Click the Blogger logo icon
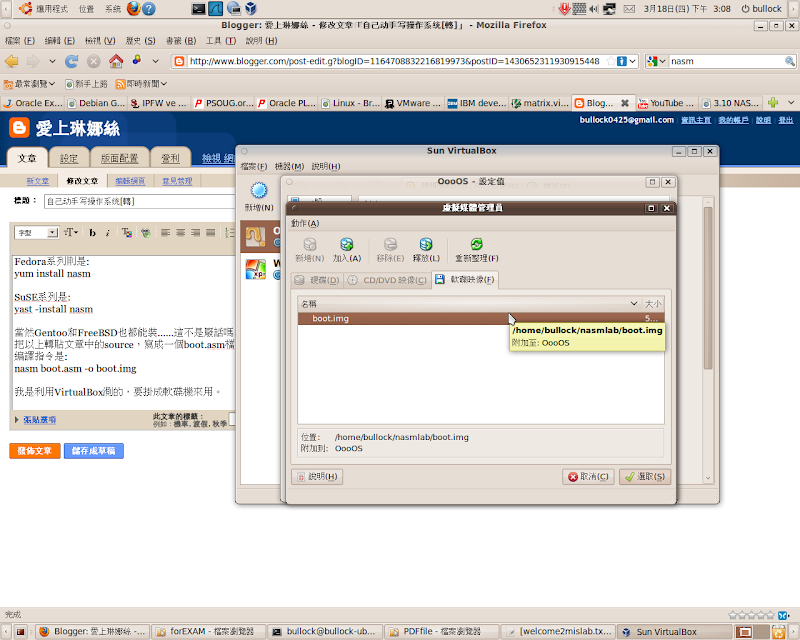The width and height of the screenshot is (800, 640). (x=19, y=128)
